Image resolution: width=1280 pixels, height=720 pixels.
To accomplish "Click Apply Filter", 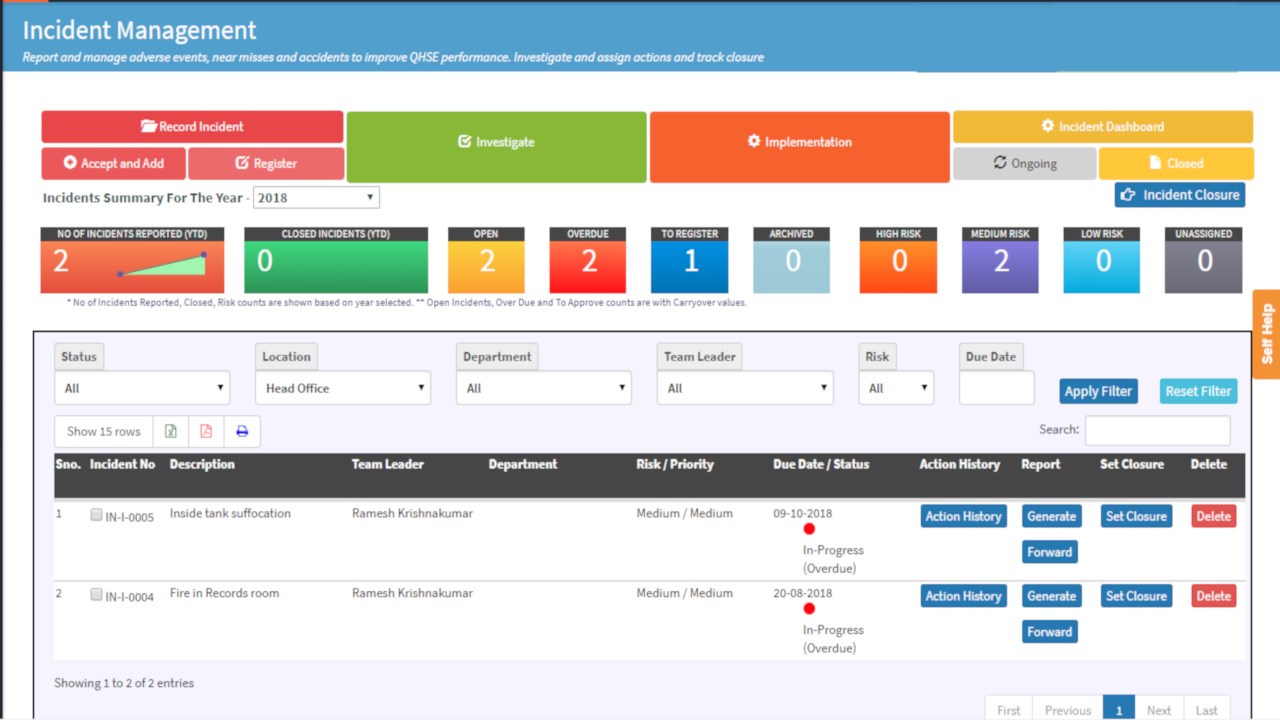I will point(1098,391).
